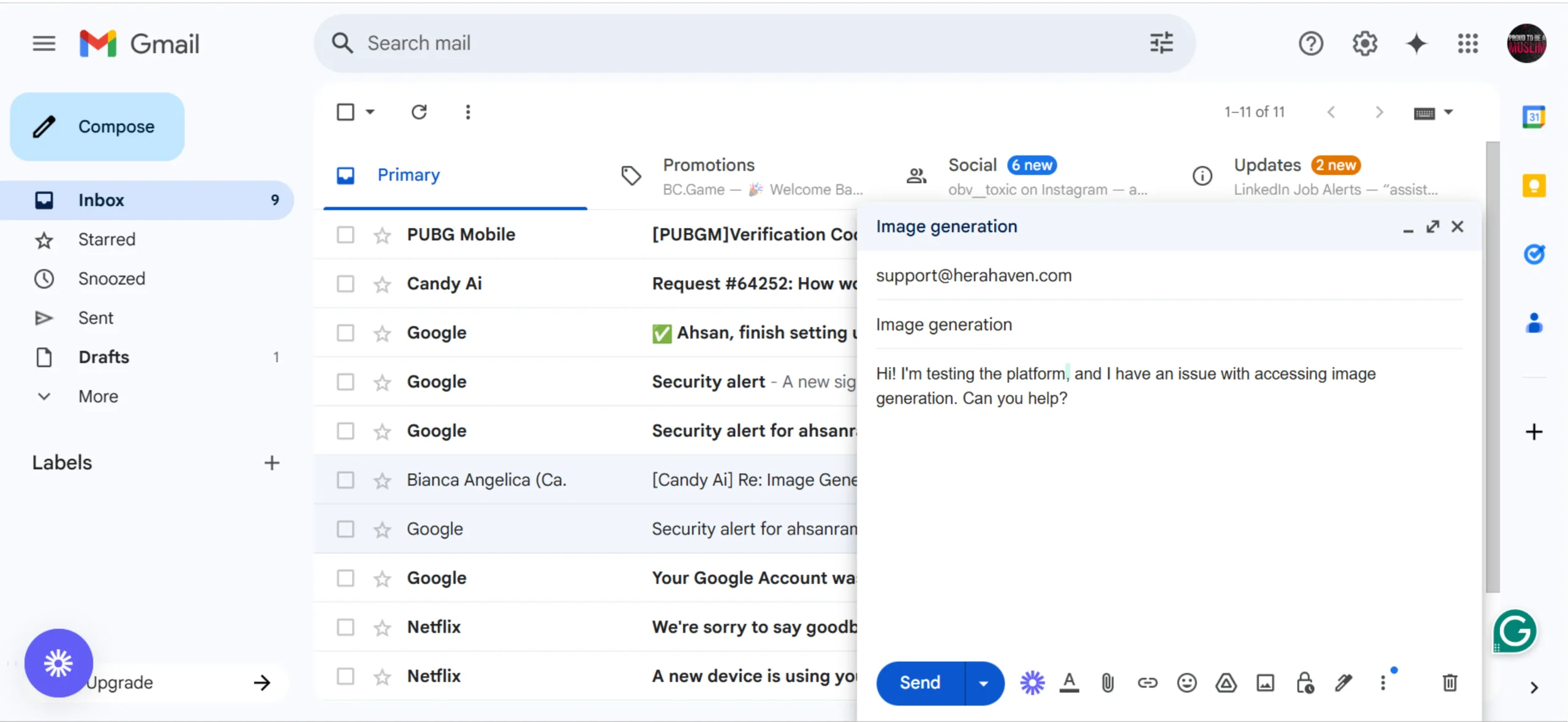The width and height of the screenshot is (1568, 722).
Task: Click the Compose button
Action: coord(97,127)
